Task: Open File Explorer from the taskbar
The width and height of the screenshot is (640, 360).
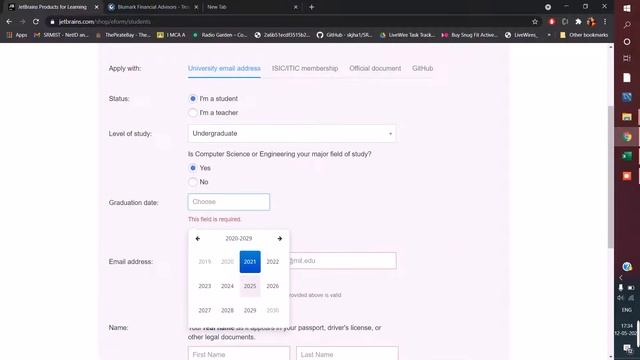Action: click(627, 117)
